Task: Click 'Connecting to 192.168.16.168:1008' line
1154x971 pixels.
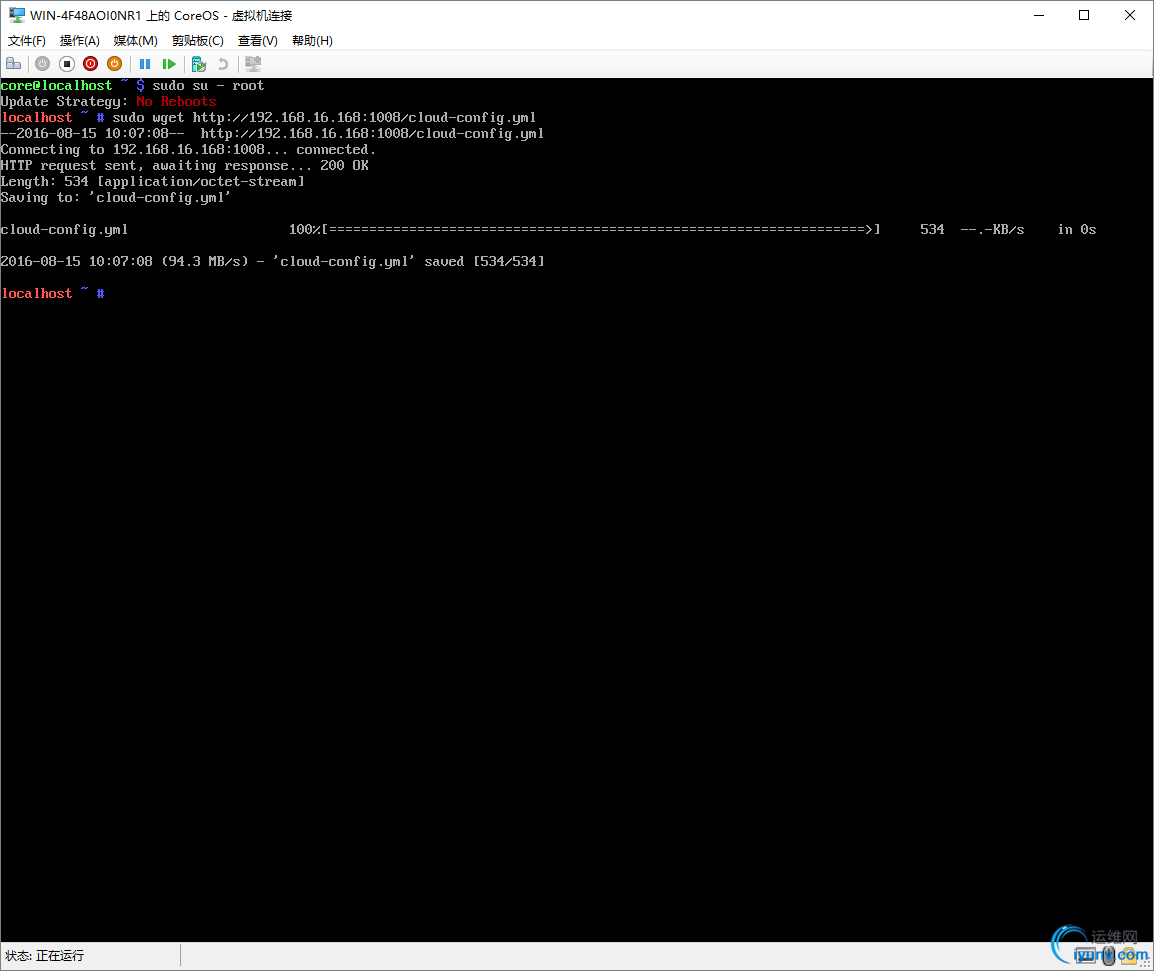Action: click(188, 149)
